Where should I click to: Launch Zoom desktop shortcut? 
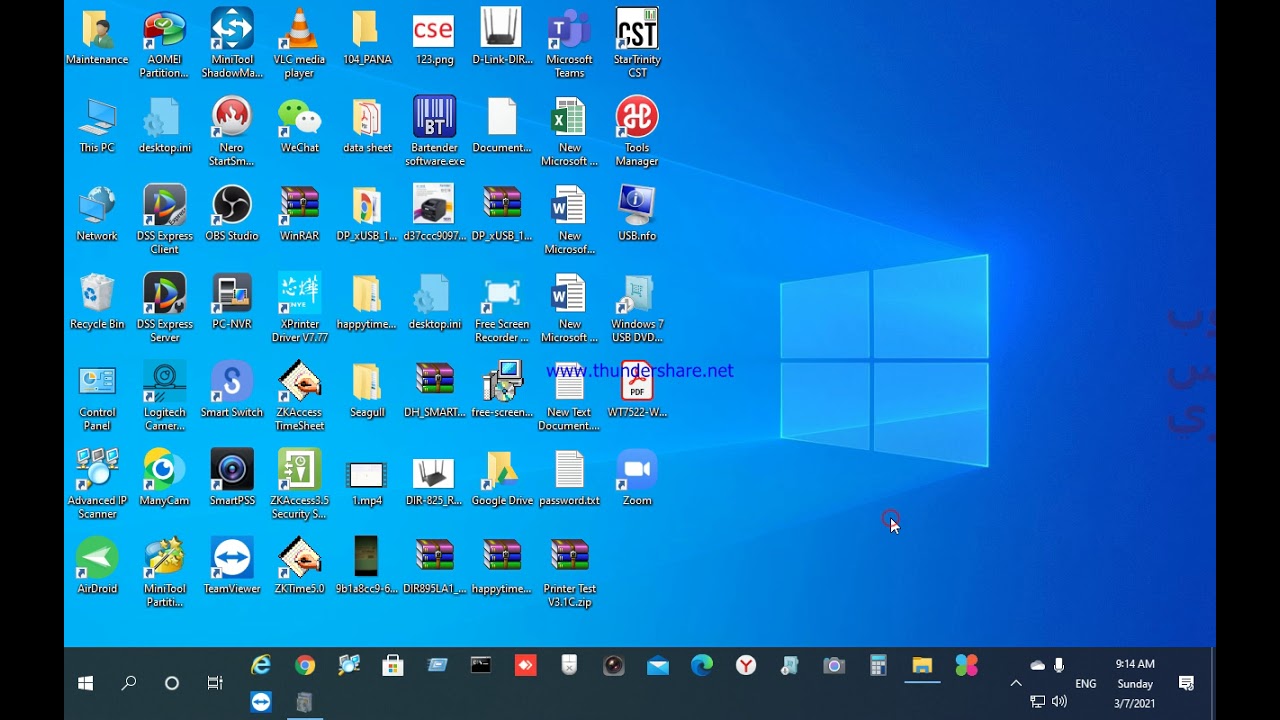637,478
